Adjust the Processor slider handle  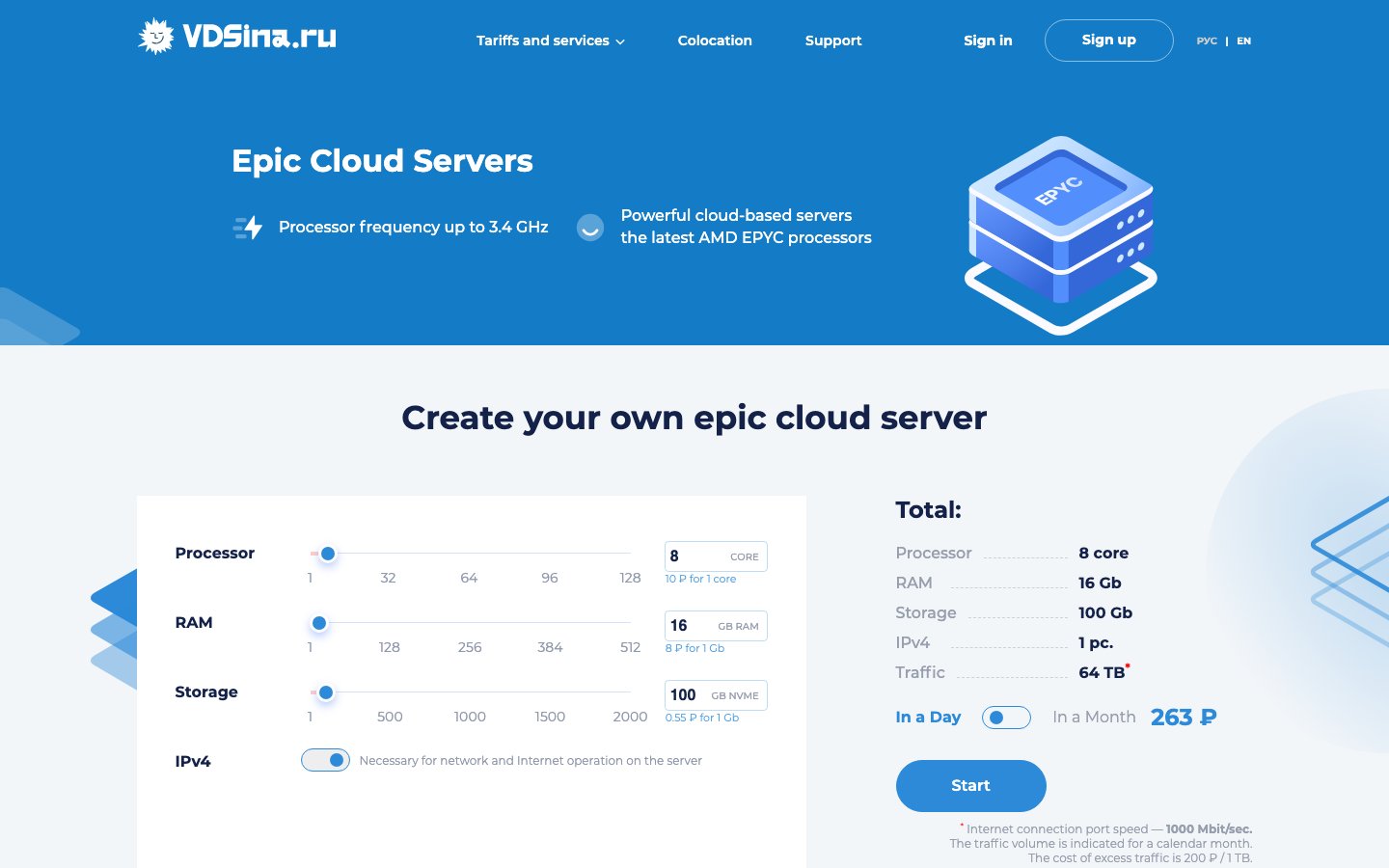328,554
